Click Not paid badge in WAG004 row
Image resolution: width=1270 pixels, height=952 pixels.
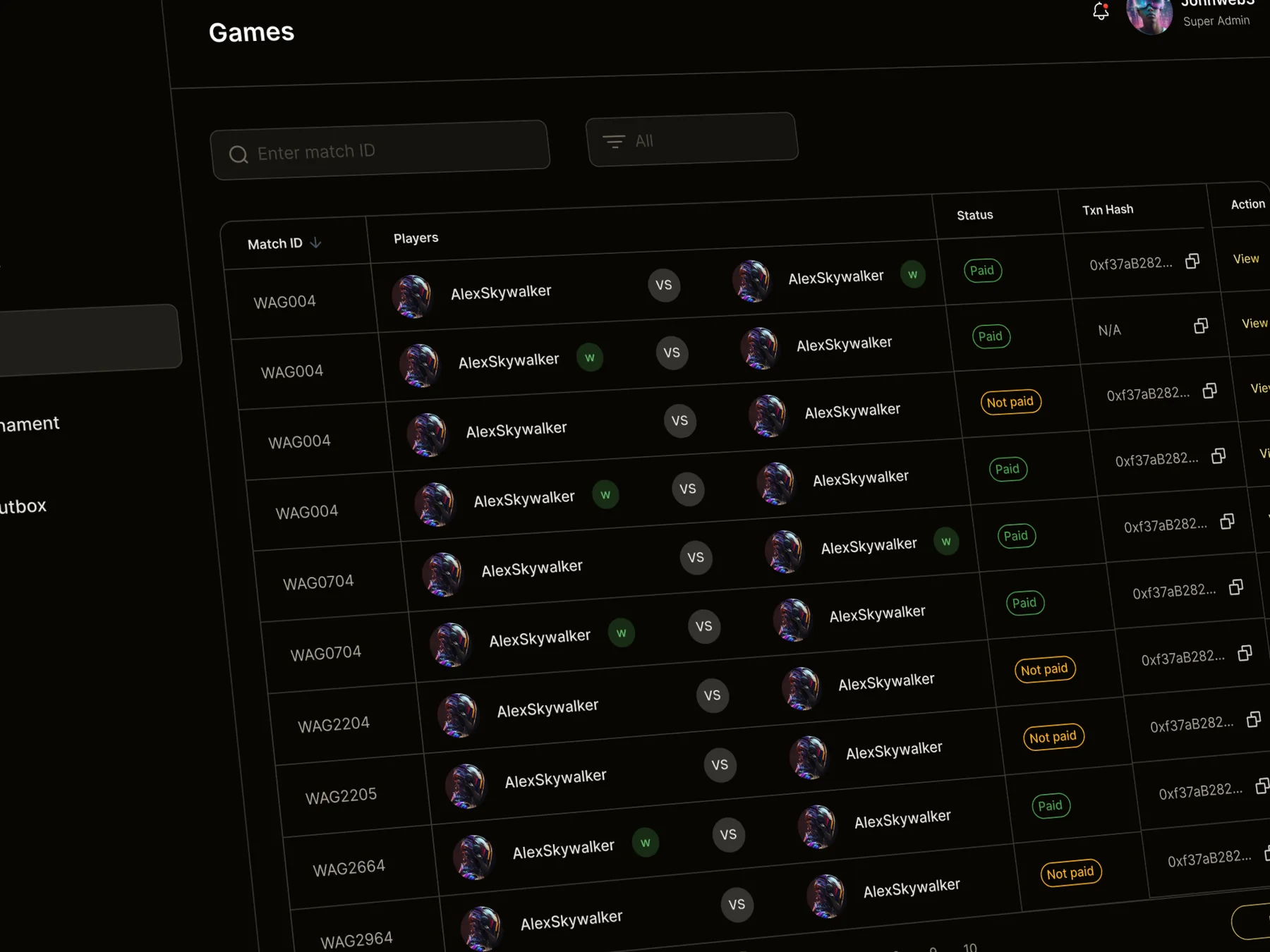(1010, 402)
